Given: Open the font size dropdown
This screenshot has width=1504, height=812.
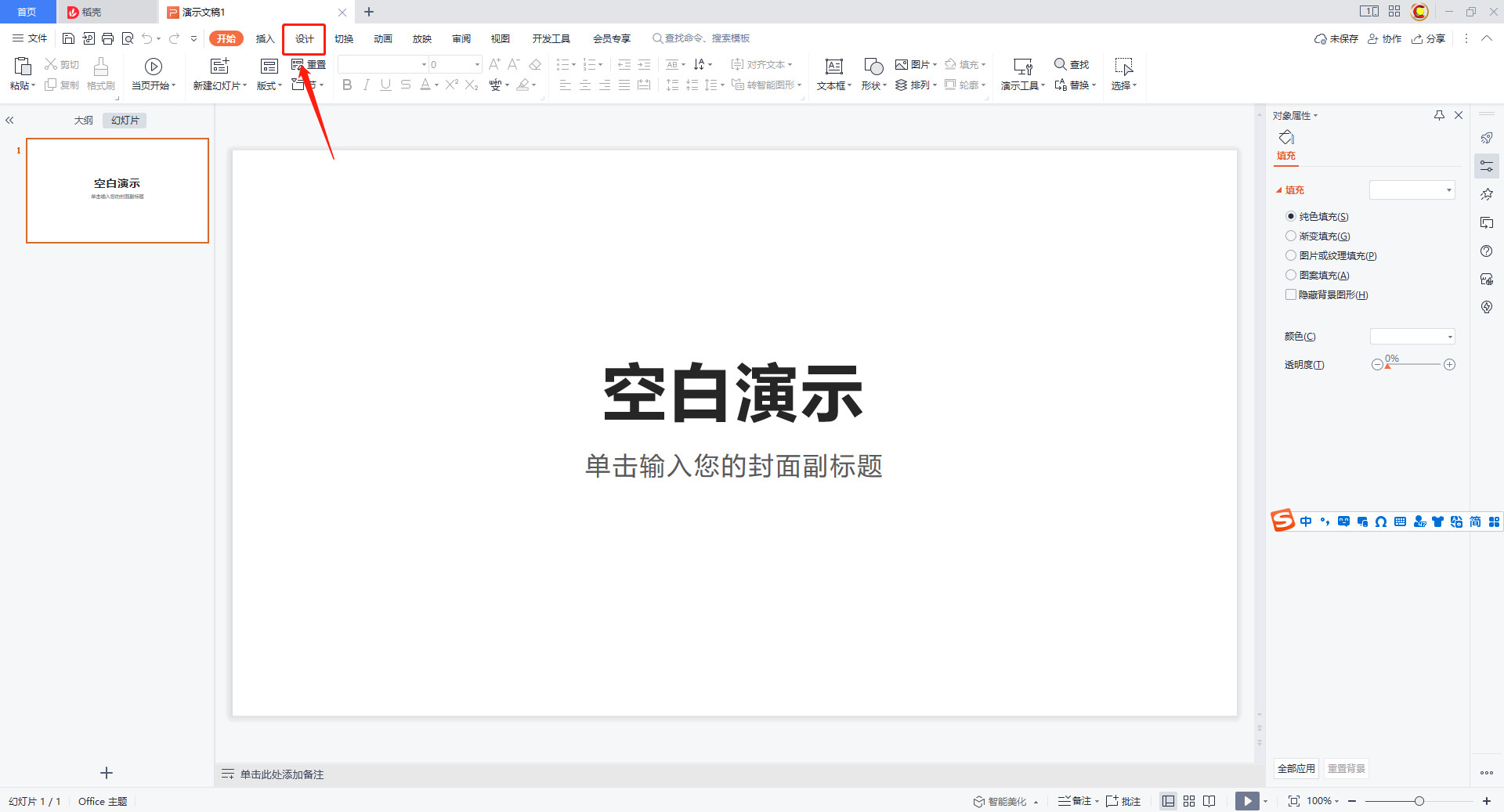Looking at the screenshot, I should pos(477,64).
